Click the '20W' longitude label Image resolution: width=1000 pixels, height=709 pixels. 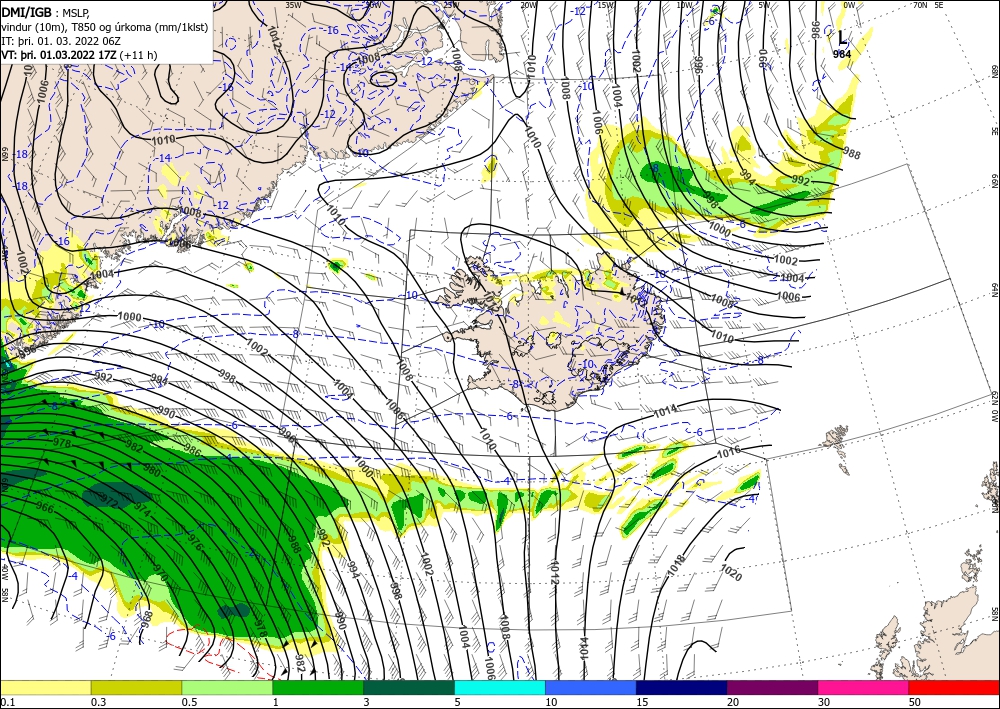528,5
